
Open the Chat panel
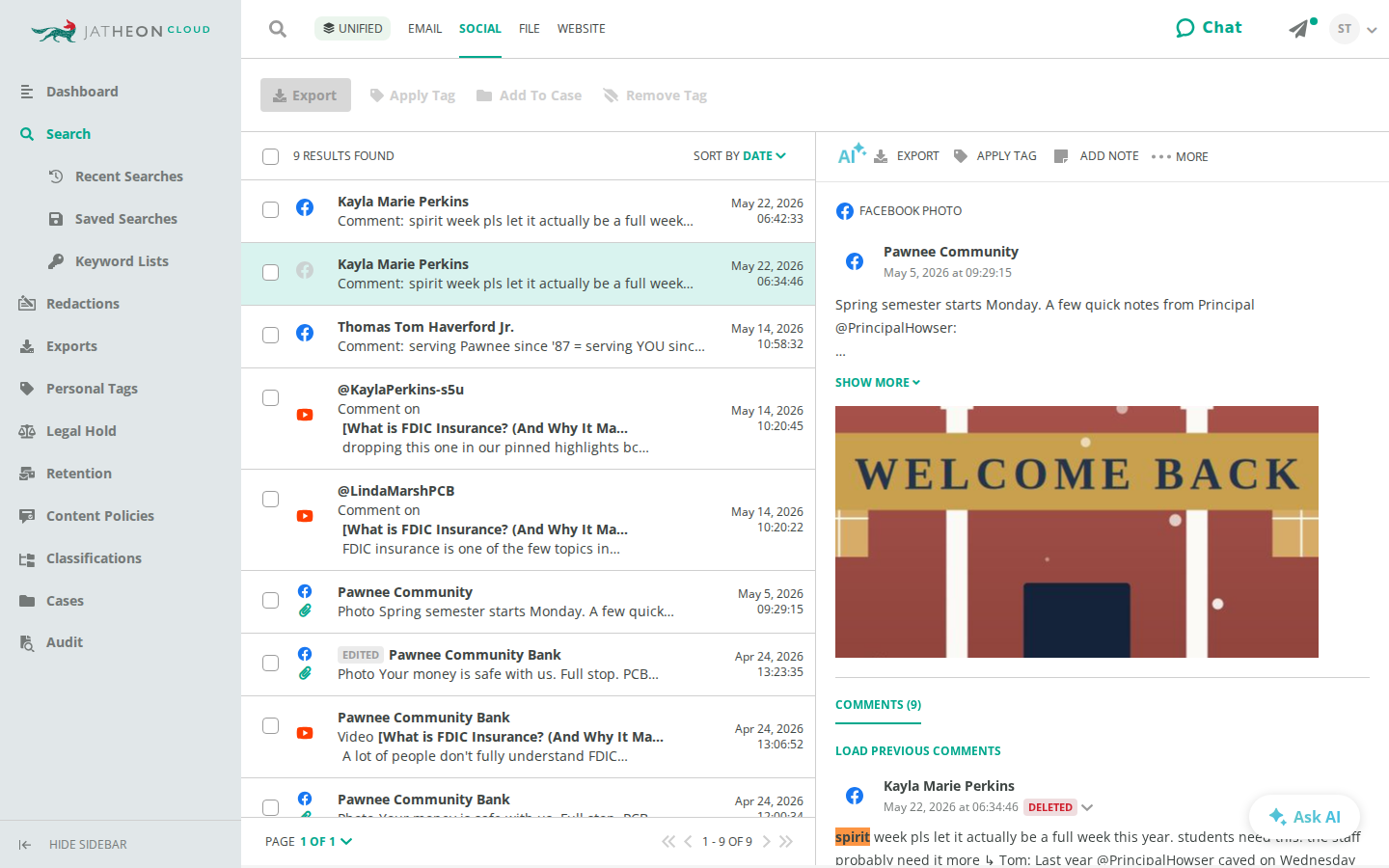1210,28
